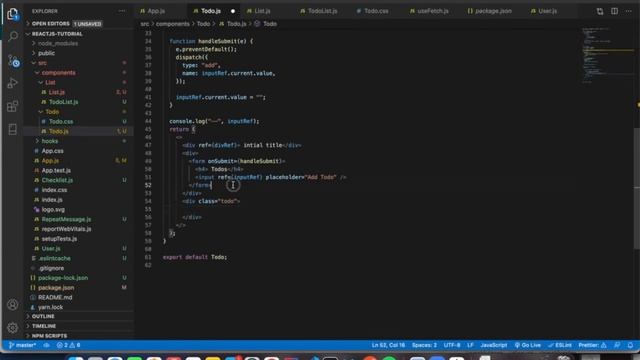640x360 pixels.
Task: Change encoding UTF-8 in status bar
Action: point(452,345)
